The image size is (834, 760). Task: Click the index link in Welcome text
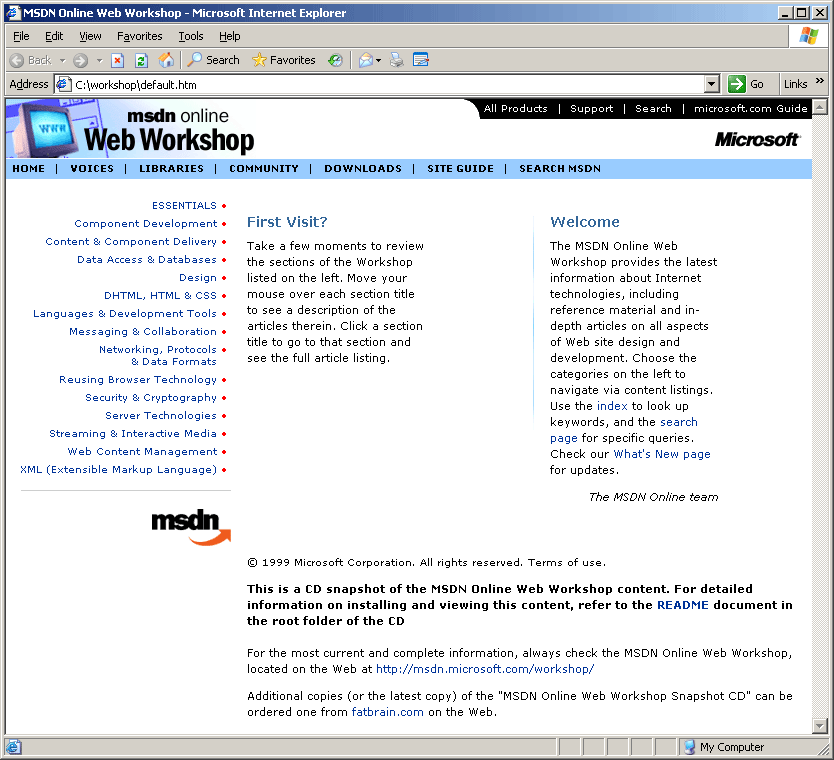pyautogui.click(x=612, y=406)
